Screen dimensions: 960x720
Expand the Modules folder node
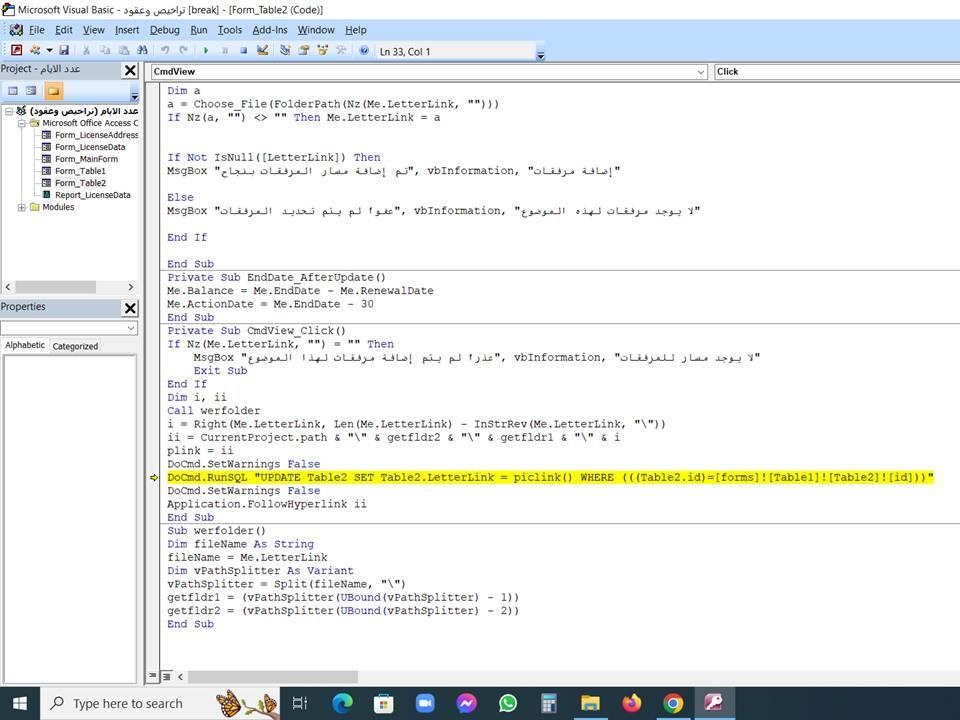coord(21,207)
